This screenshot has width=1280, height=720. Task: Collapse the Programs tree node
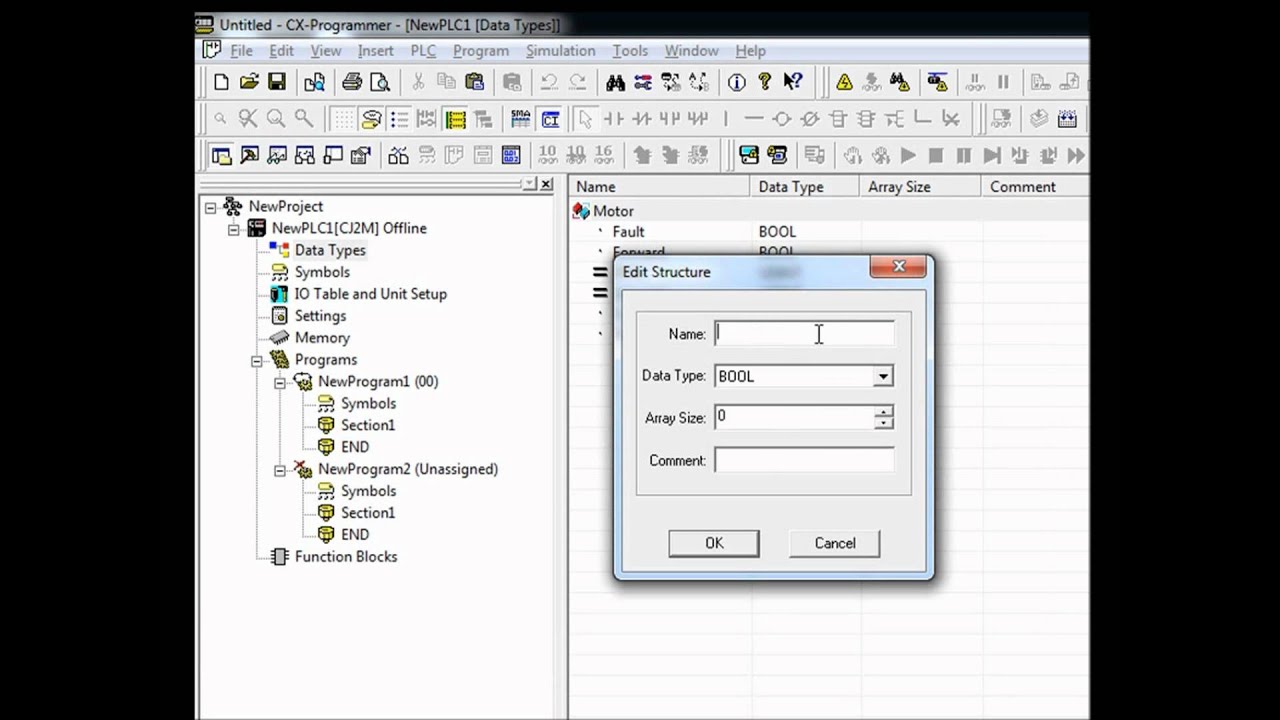(x=256, y=360)
